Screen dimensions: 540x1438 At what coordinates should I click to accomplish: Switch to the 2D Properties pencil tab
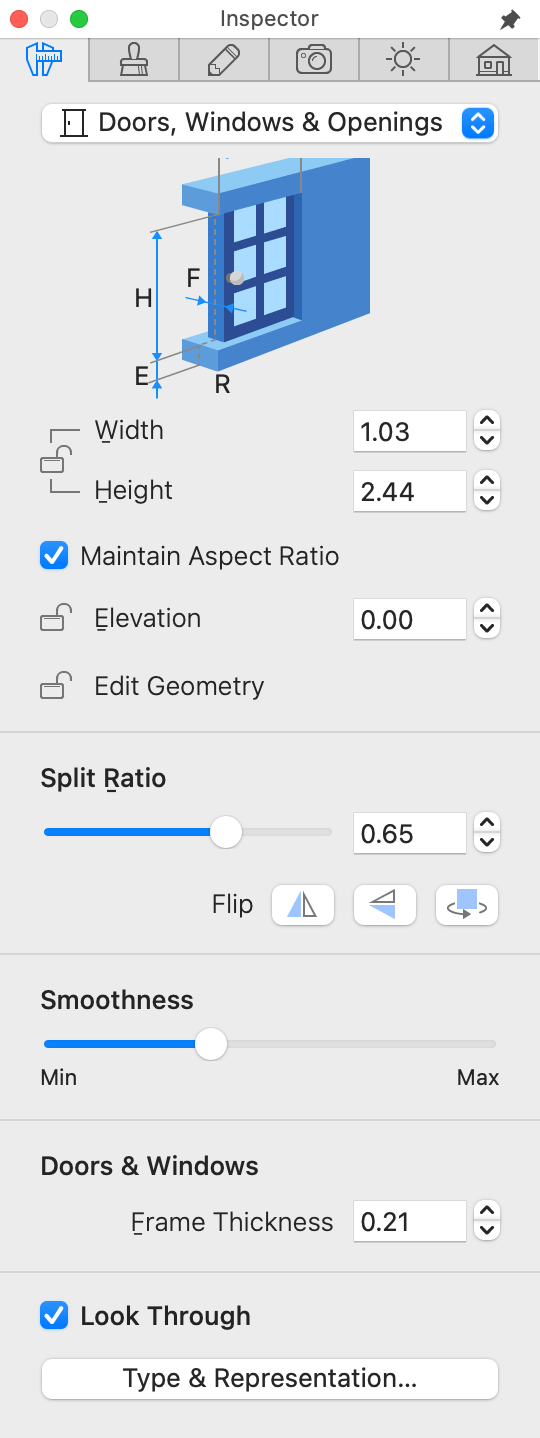[x=224, y=60]
